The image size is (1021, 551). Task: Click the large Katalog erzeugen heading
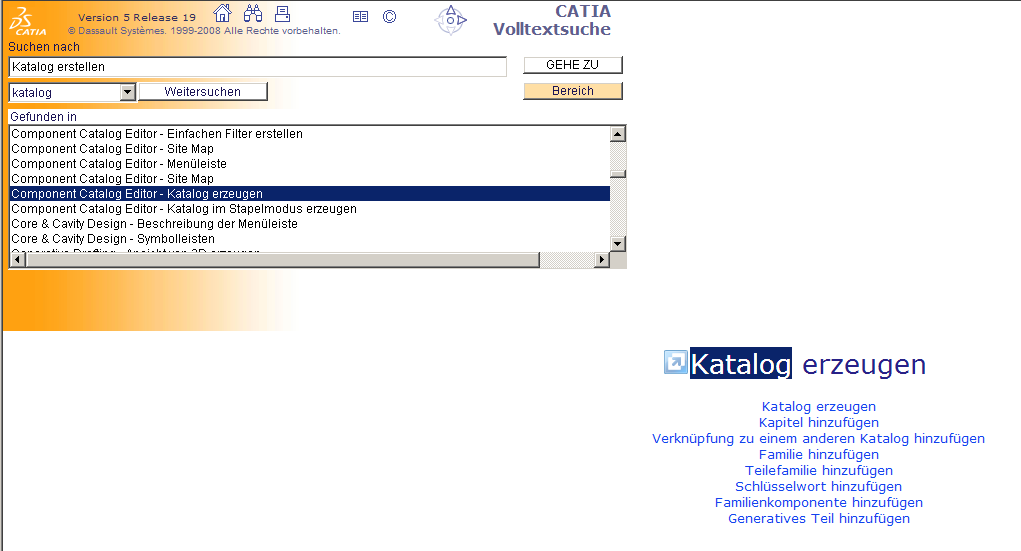(808, 363)
